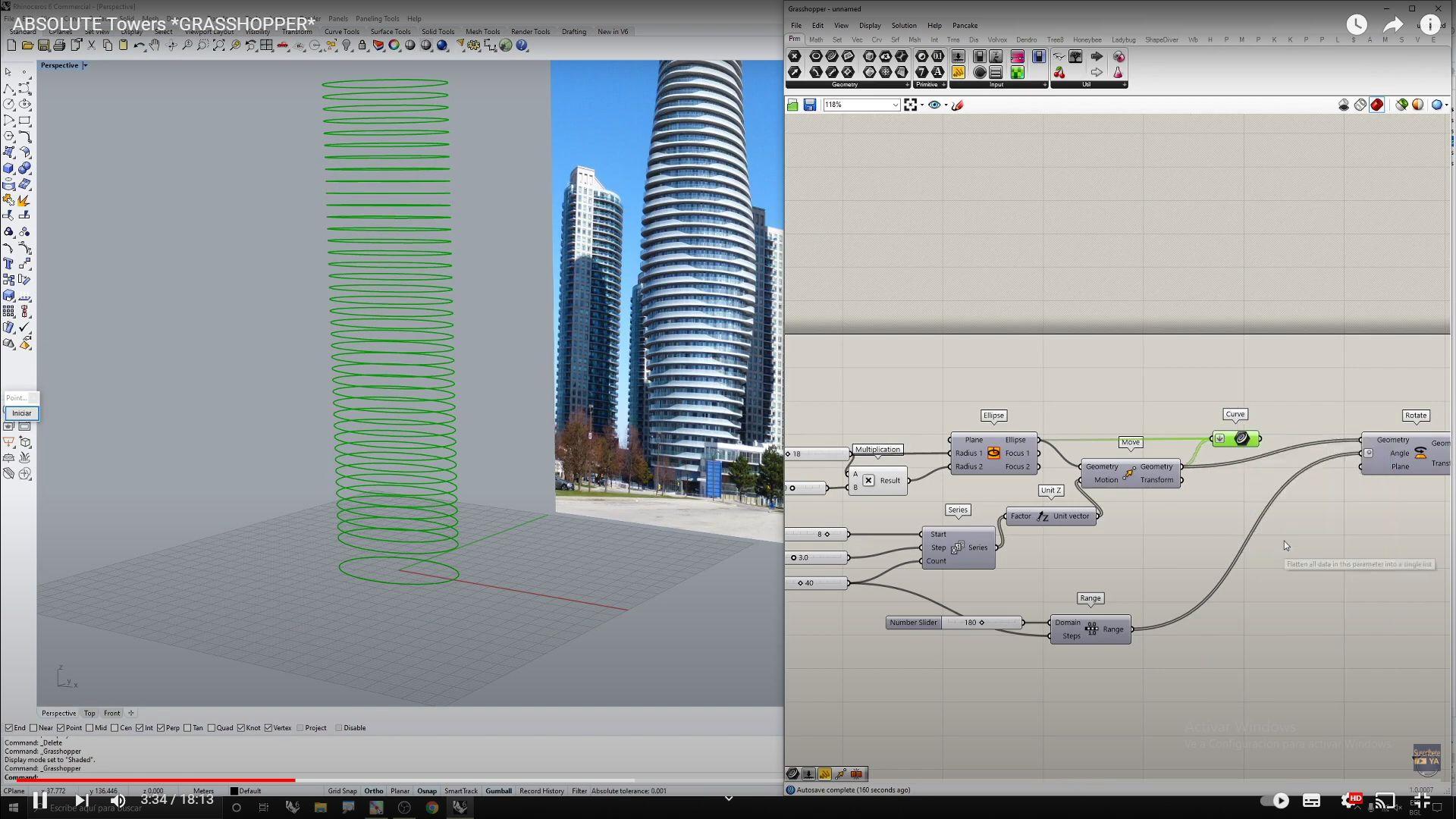This screenshot has height=819, width=1456.
Task: Click the Save disk icon in Grasshopper toolbar
Action: (x=810, y=105)
